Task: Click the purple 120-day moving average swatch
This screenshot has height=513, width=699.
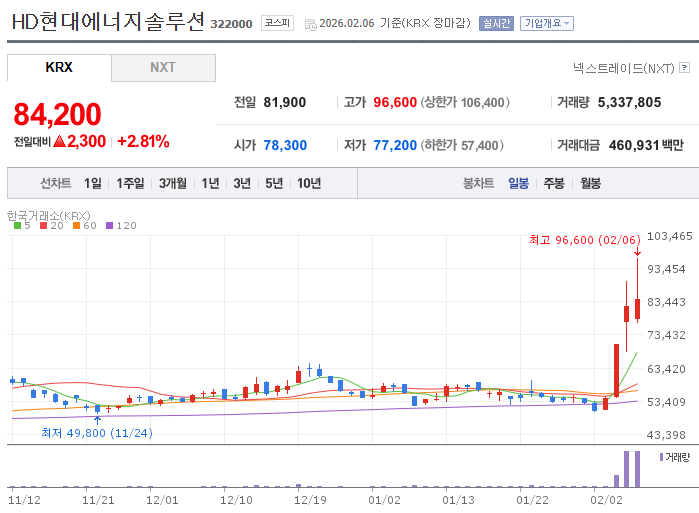Action: tap(109, 226)
